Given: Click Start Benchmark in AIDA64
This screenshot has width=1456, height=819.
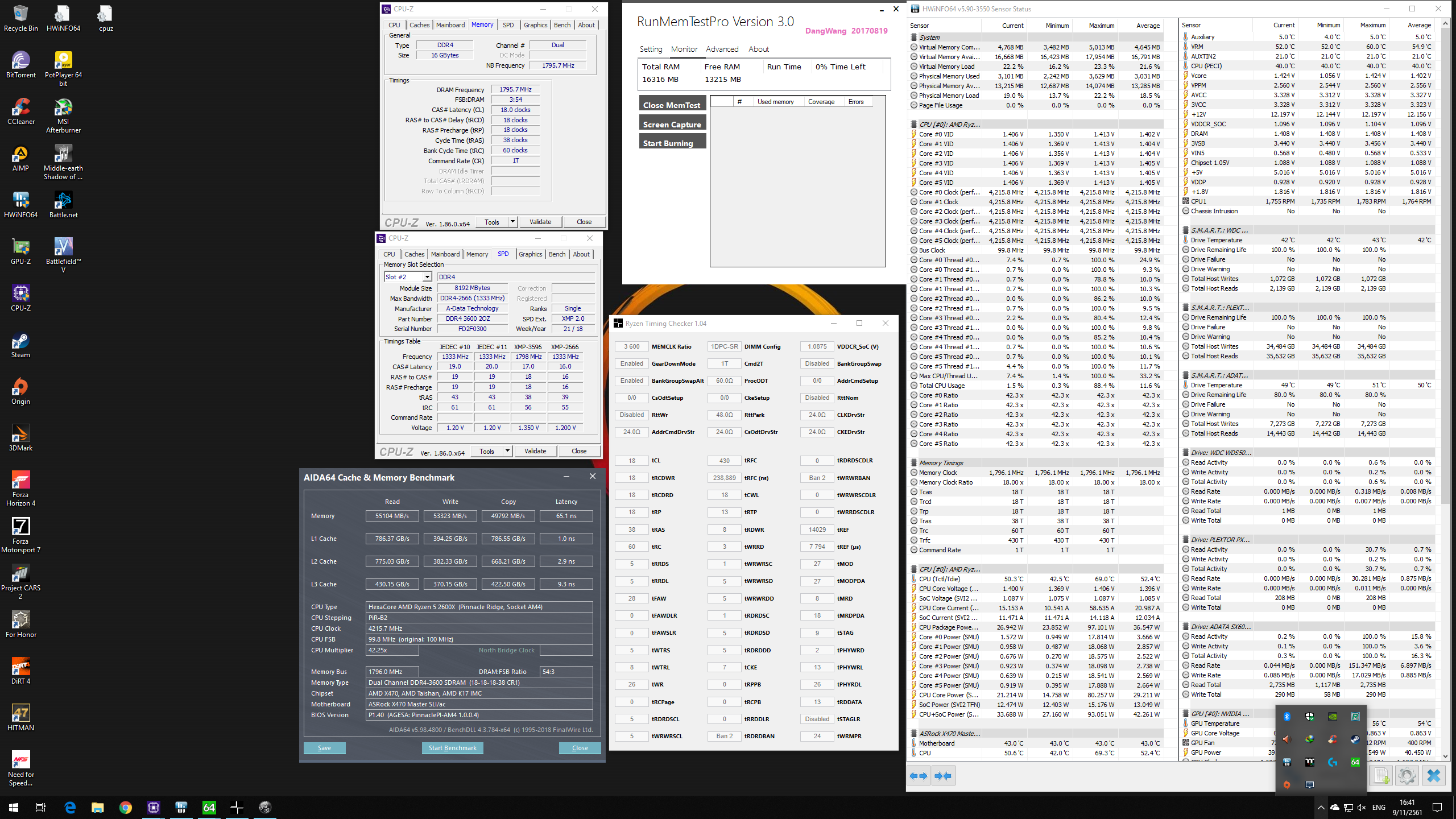Looking at the screenshot, I should (452, 748).
